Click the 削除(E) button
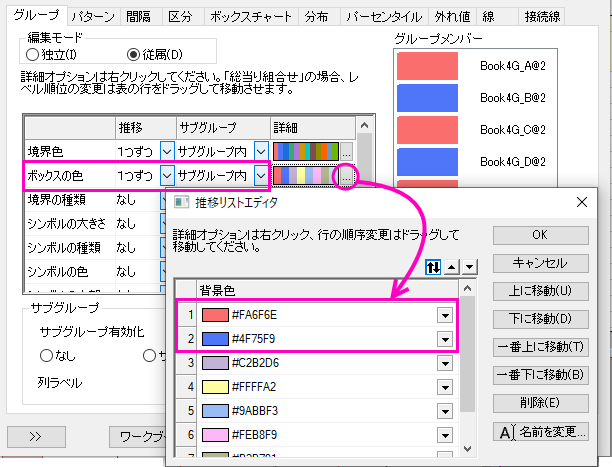 [x=541, y=403]
